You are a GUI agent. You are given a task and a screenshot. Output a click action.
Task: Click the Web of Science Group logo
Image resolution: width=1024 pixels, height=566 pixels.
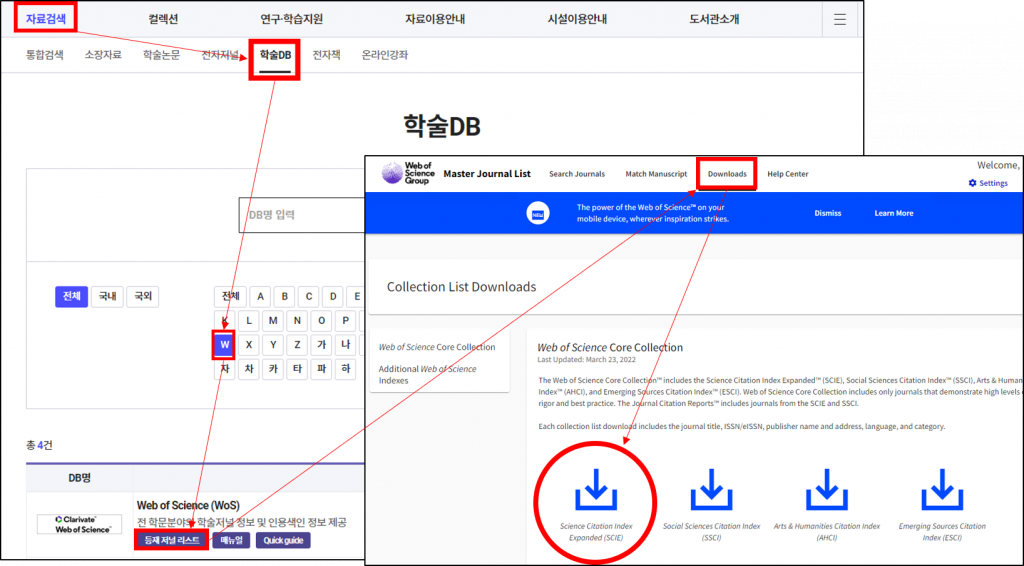pyautogui.click(x=407, y=173)
